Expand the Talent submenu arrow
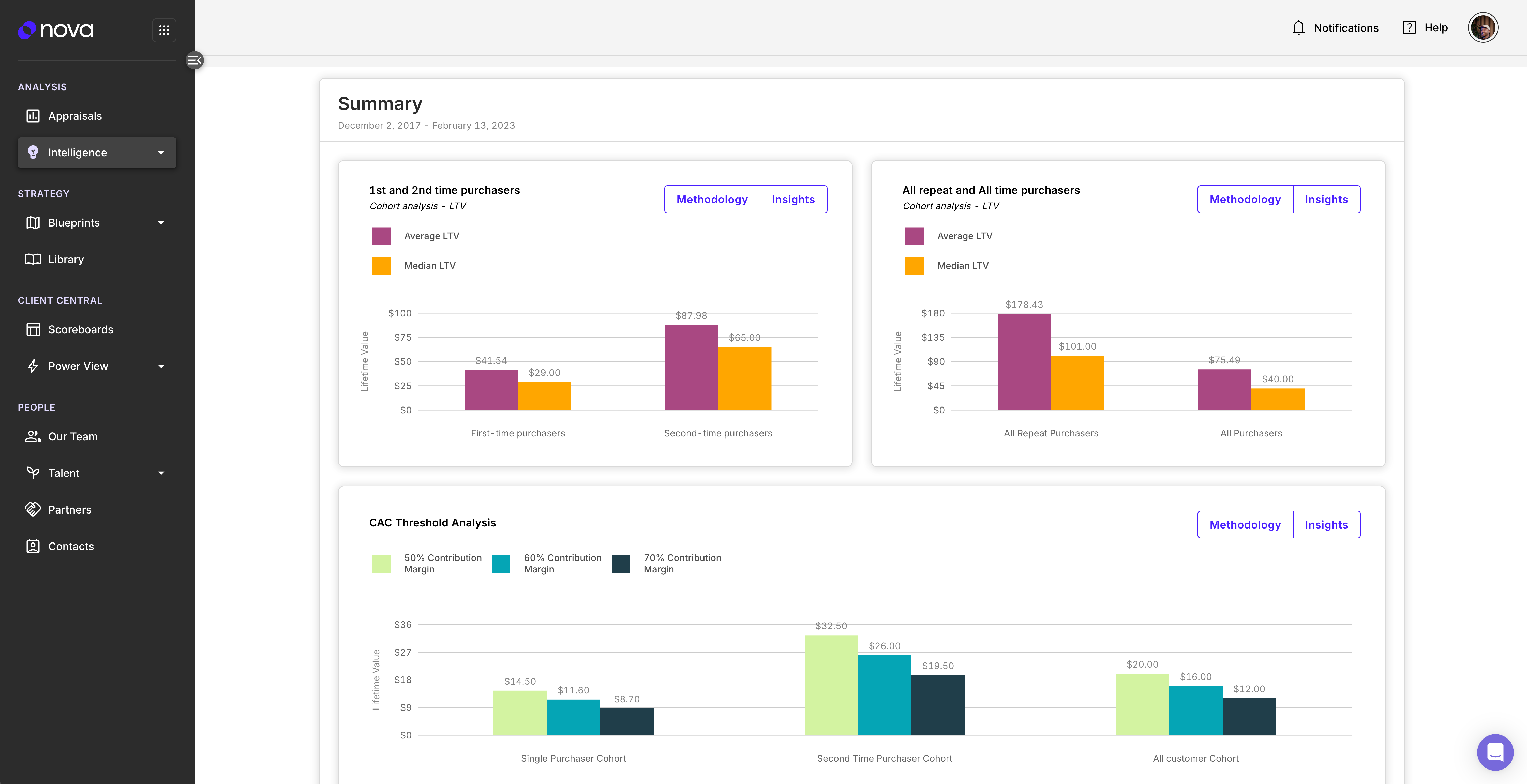 [x=161, y=473]
